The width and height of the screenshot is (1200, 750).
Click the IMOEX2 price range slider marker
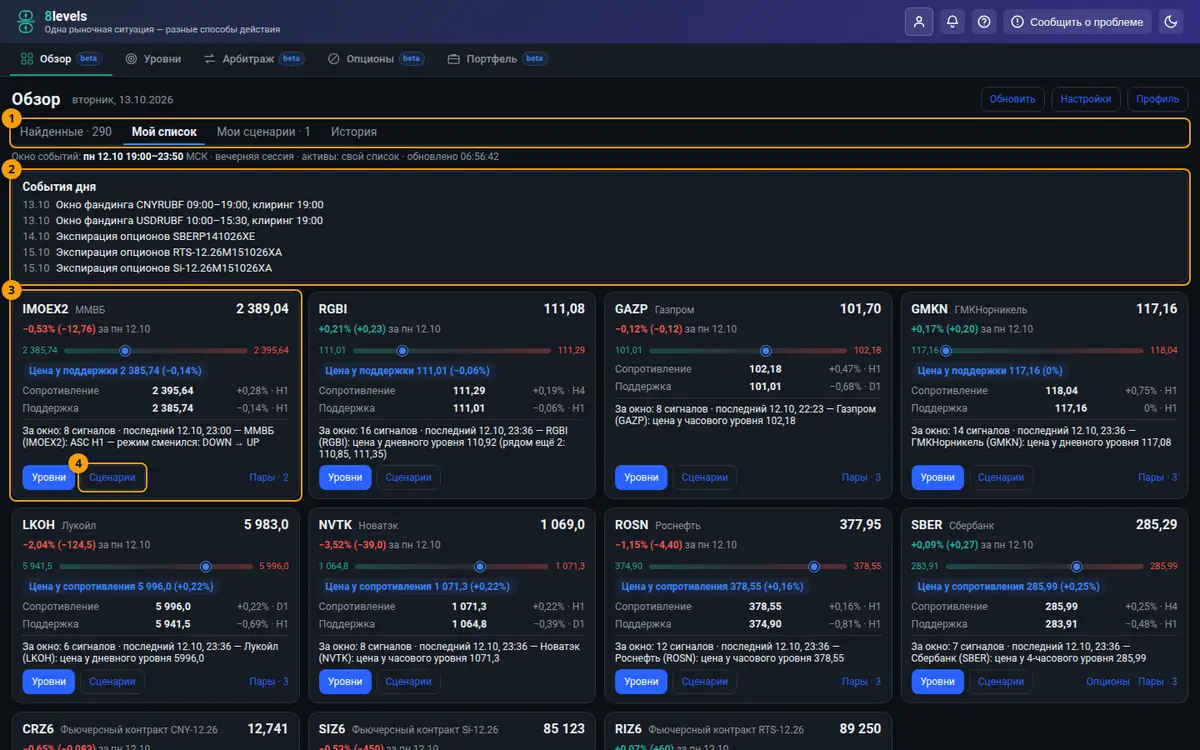[x=125, y=350]
